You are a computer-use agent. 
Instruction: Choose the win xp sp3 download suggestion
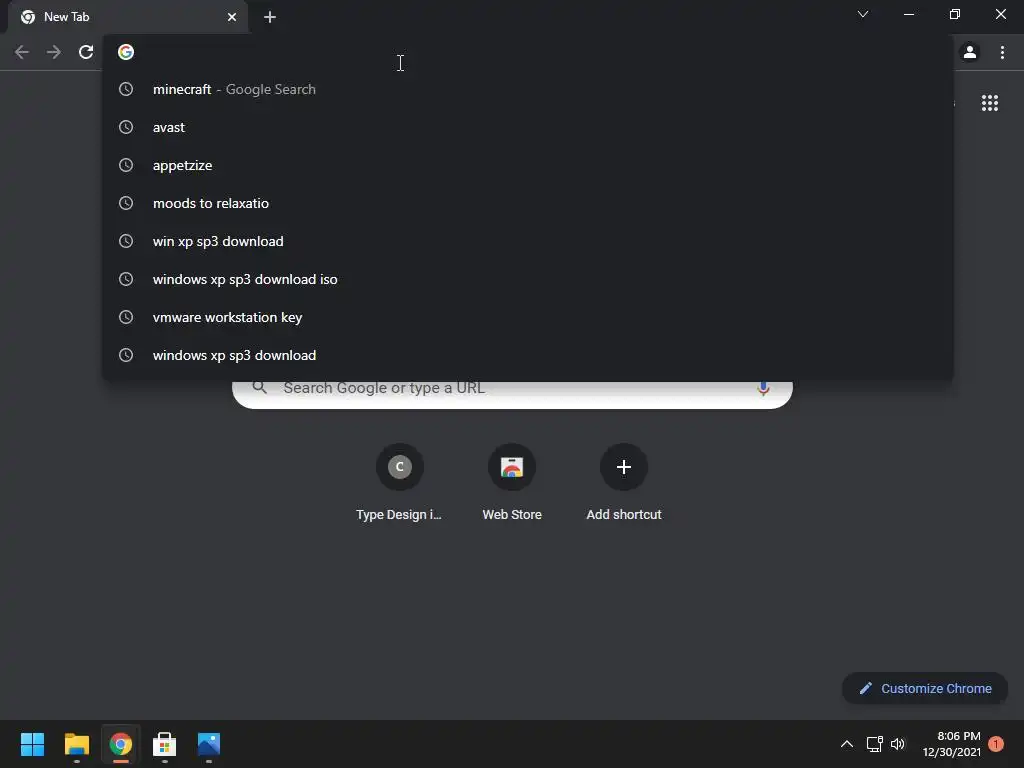528,241
